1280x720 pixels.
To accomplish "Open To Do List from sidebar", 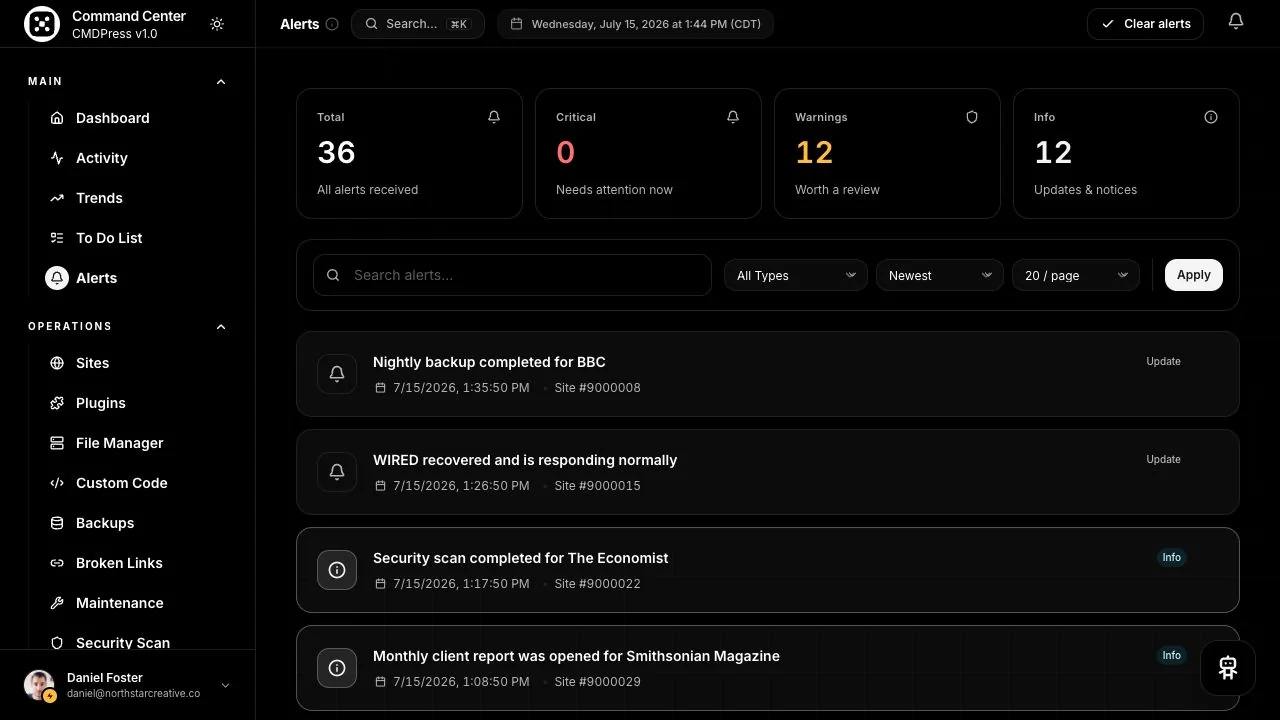I will [x=109, y=238].
